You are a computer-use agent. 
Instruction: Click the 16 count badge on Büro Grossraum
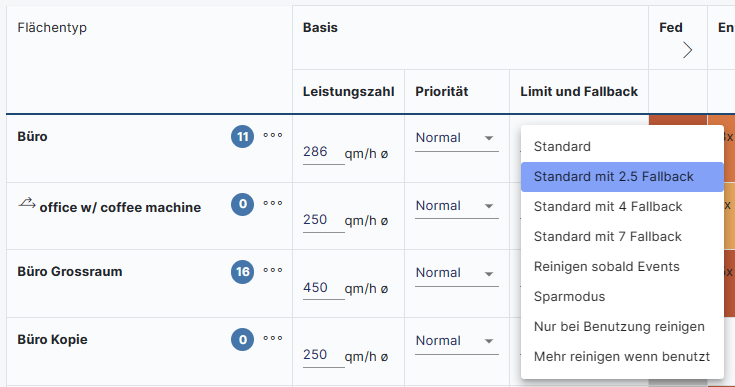pyautogui.click(x=242, y=272)
